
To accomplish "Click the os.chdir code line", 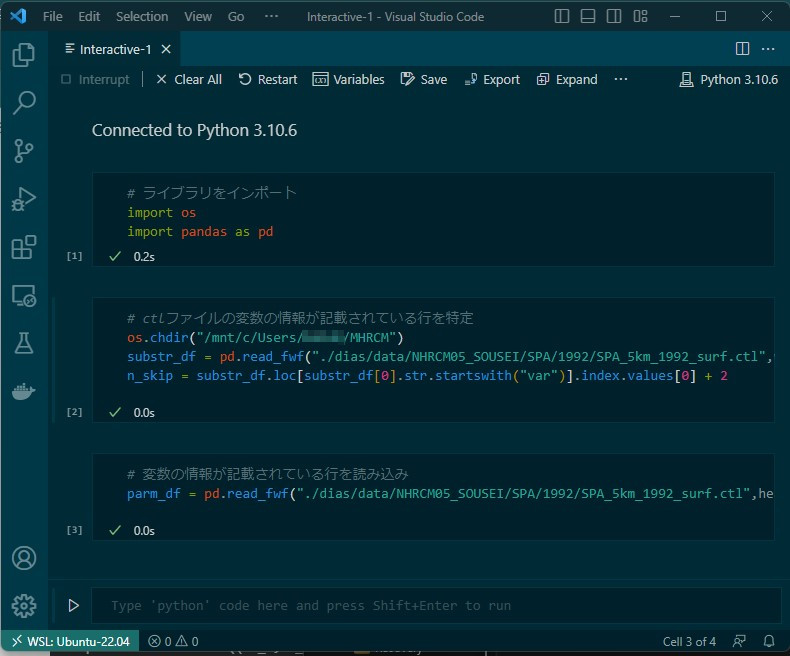I will [265, 338].
